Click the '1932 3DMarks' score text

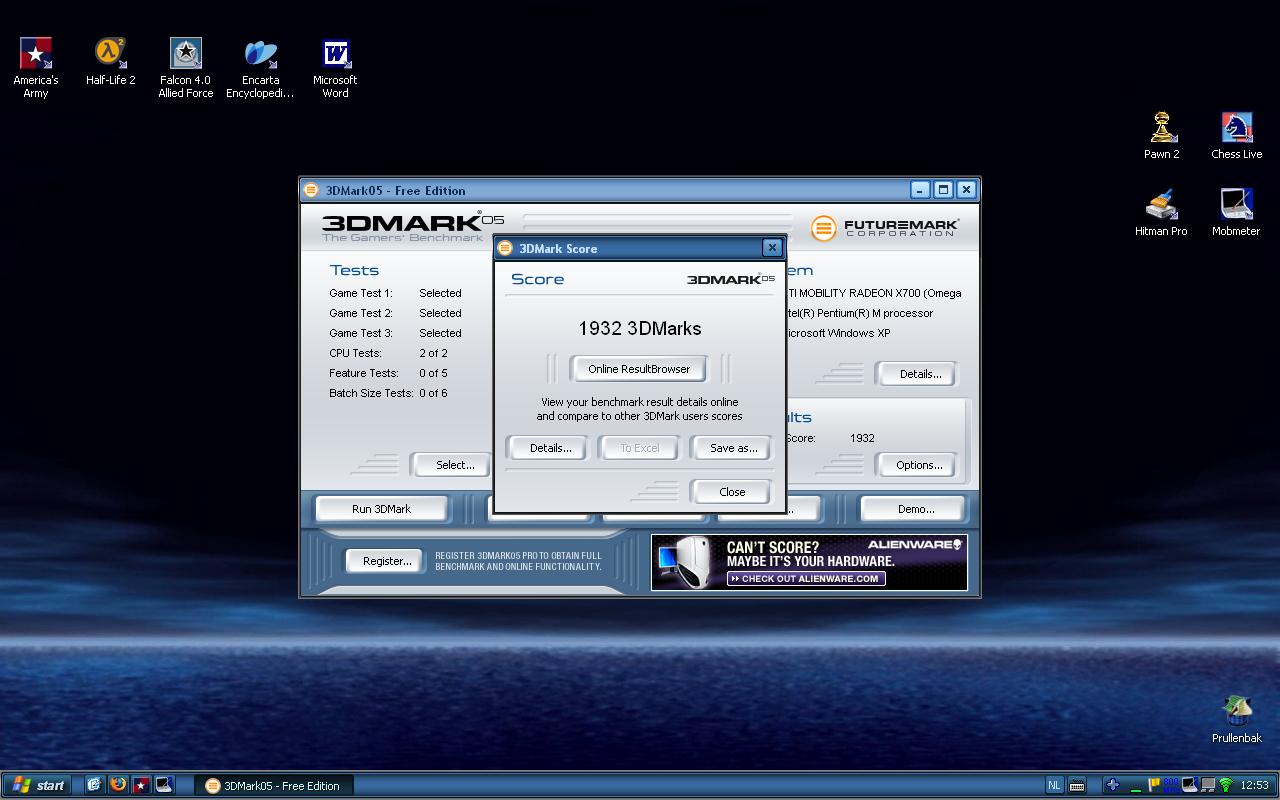(x=640, y=328)
